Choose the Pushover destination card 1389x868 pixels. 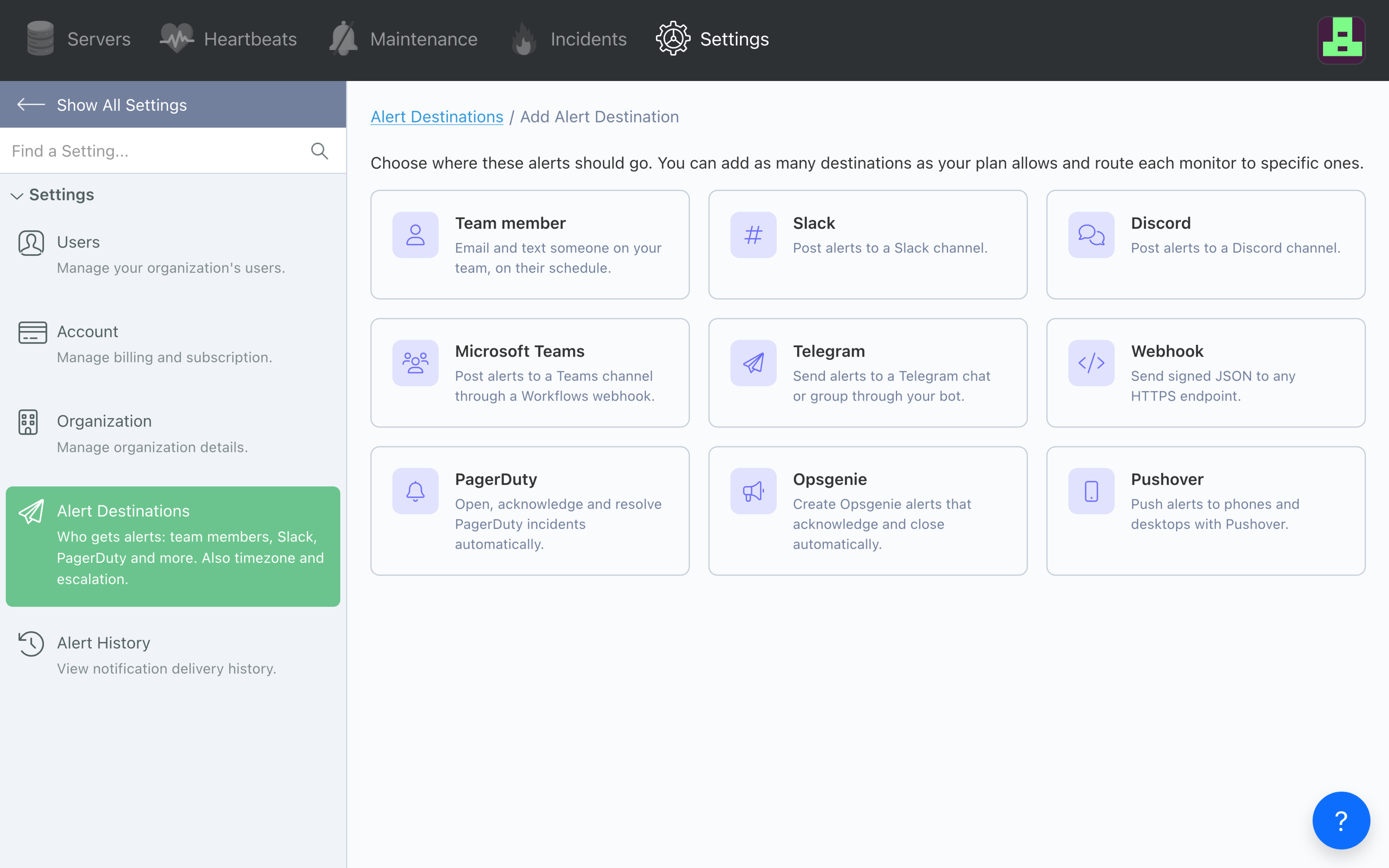click(x=1206, y=511)
